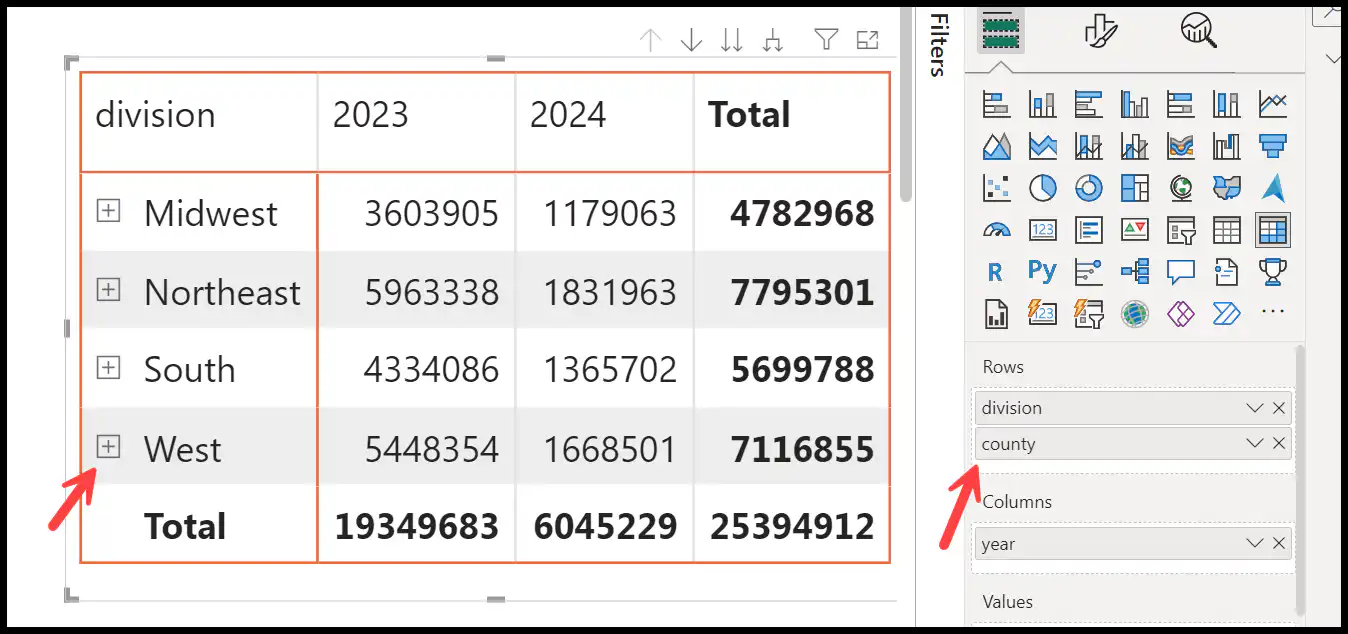The height and width of the screenshot is (634, 1348).
Task: Switch to the Format visual tab
Action: pyautogui.click(x=1100, y=31)
